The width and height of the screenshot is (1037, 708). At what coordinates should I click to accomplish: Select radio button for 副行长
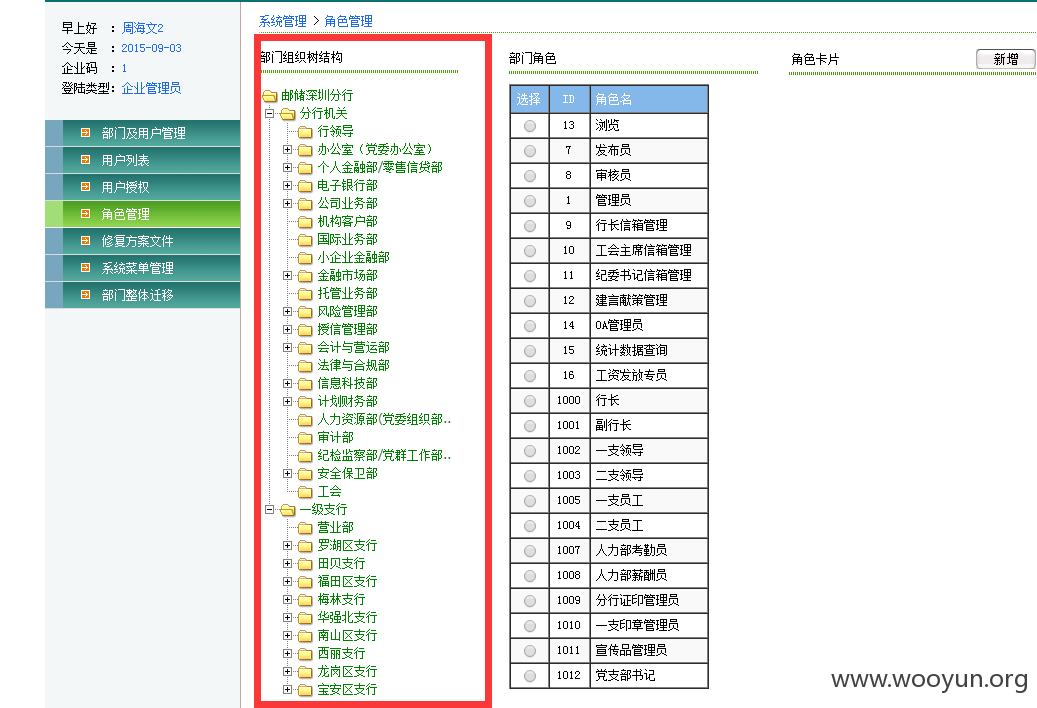[x=530, y=426]
